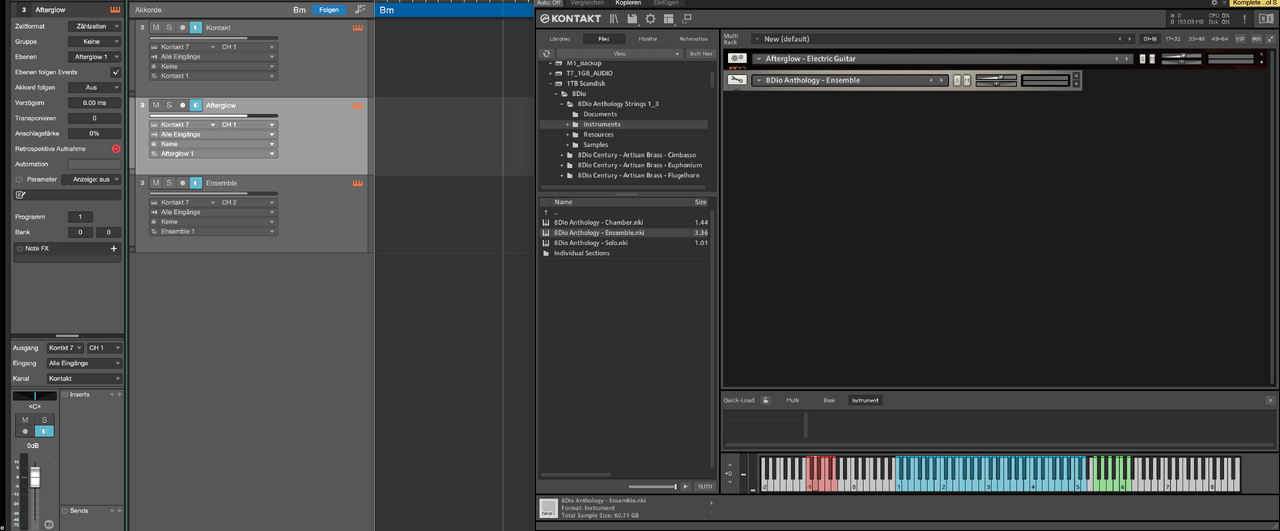Click chord track notes icon
This screenshot has height=531, width=1280.
click(x=360, y=9)
